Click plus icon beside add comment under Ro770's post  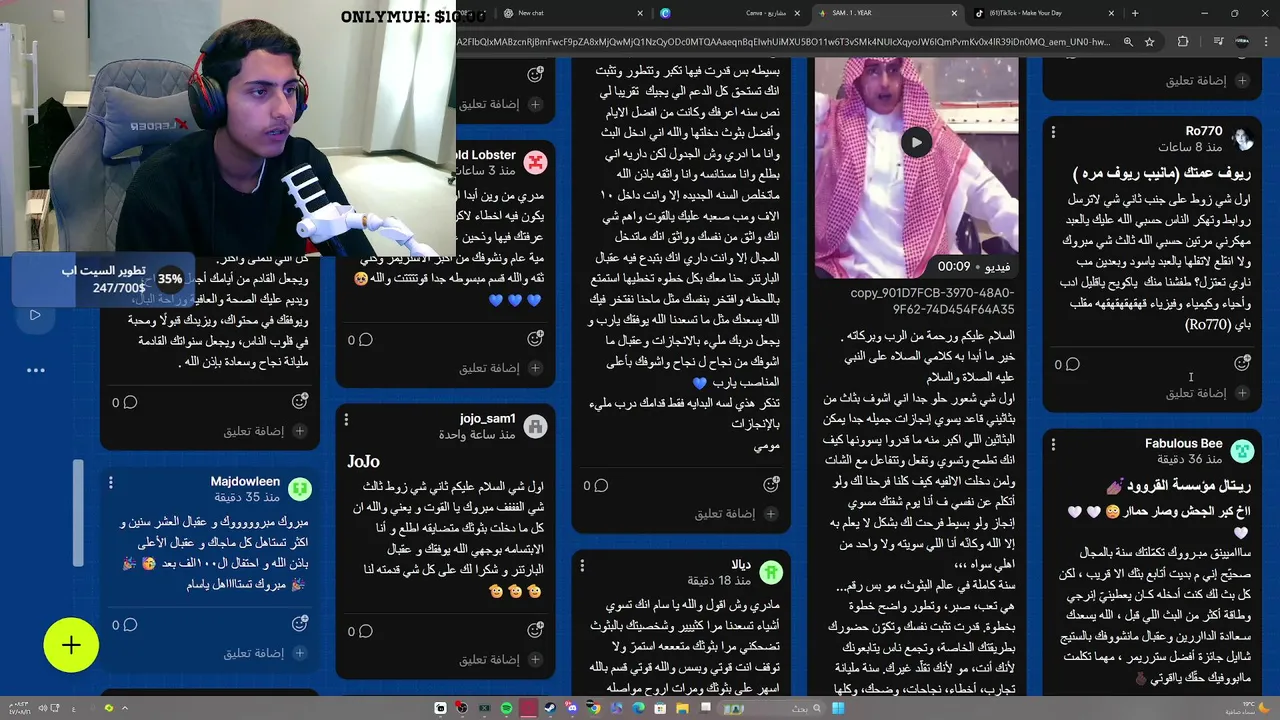(1242, 393)
